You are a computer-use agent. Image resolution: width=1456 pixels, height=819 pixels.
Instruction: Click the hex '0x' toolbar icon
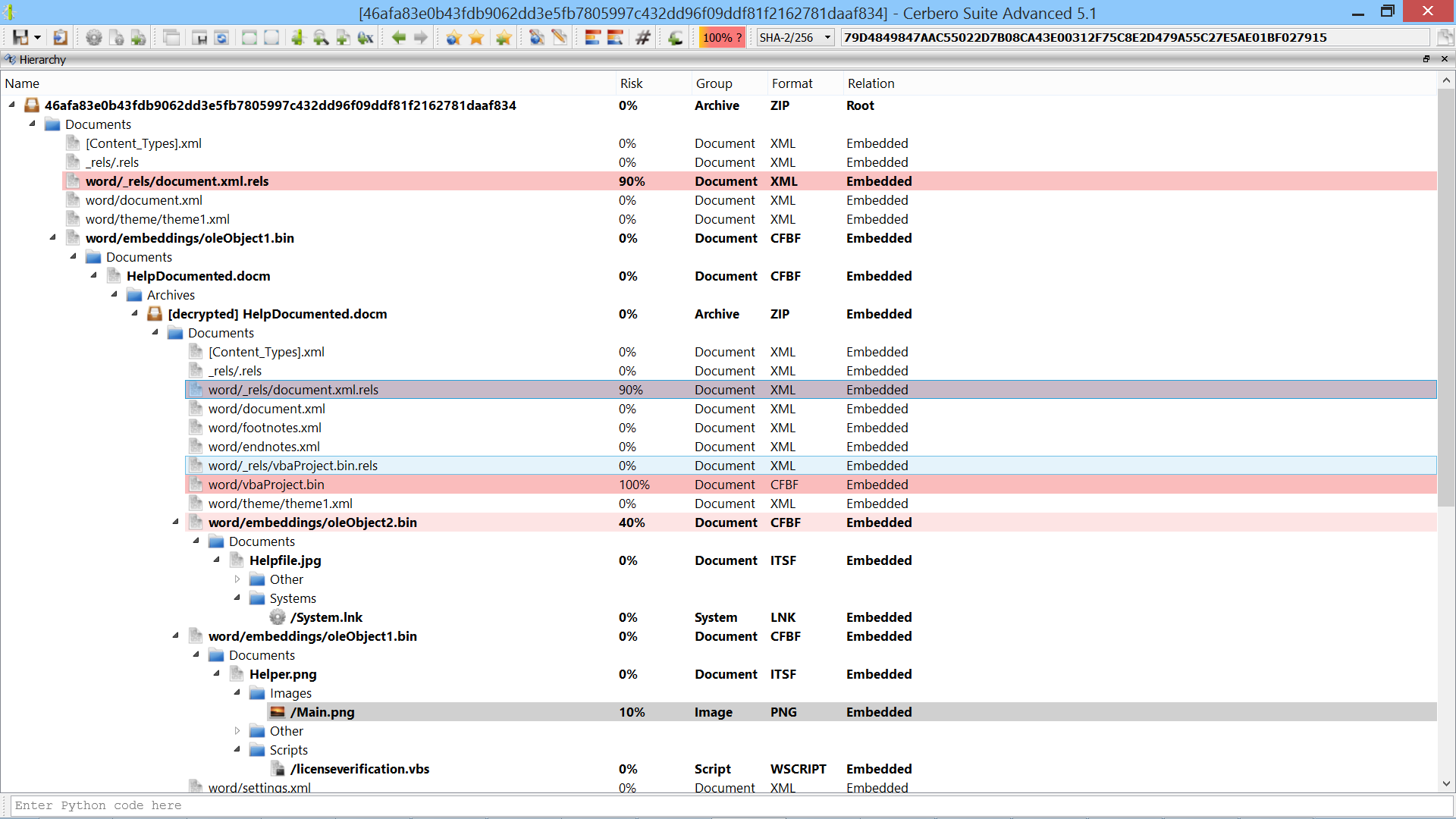(x=366, y=37)
